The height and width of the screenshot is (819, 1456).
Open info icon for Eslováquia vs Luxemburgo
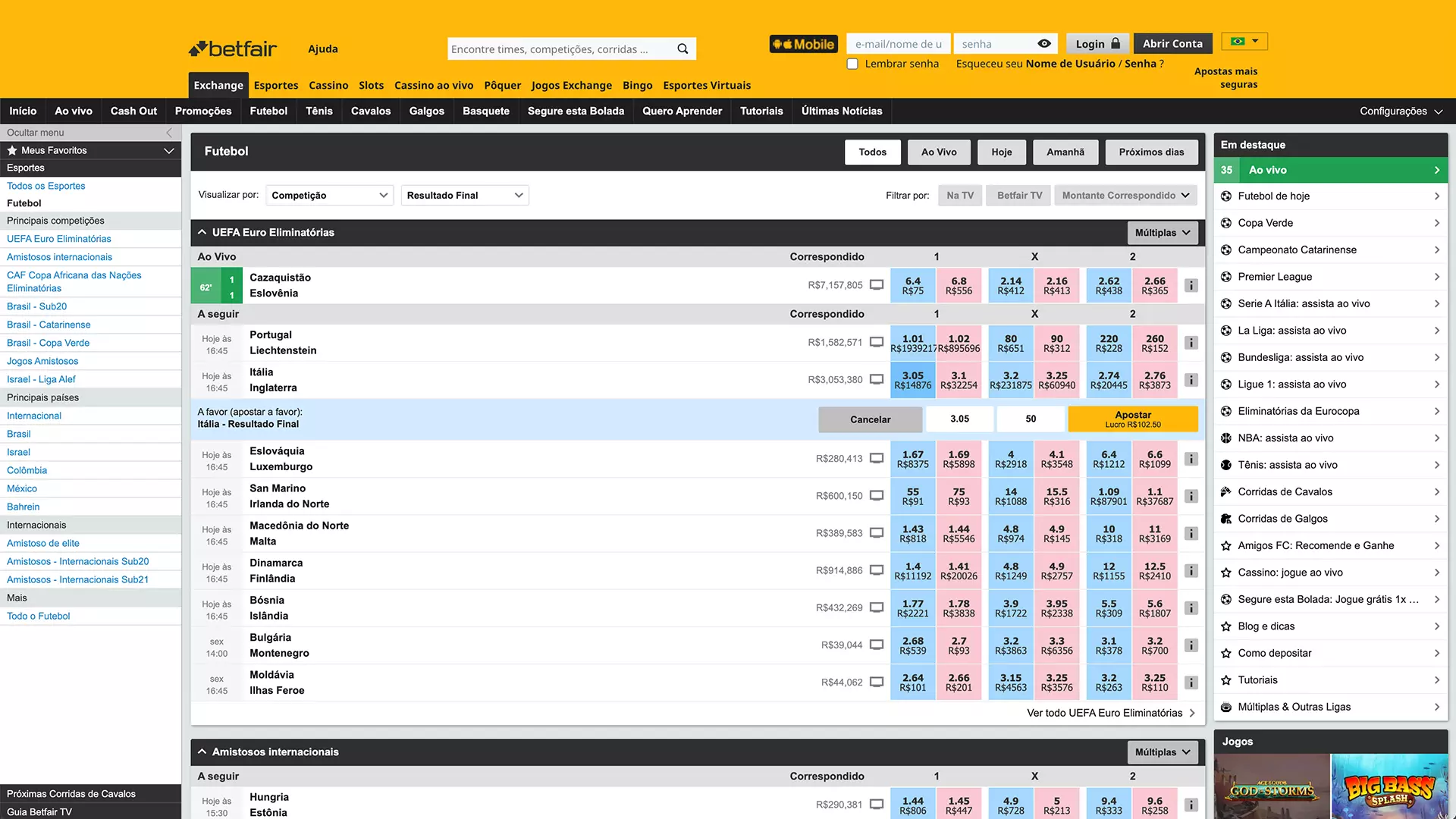pos(1191,459)
